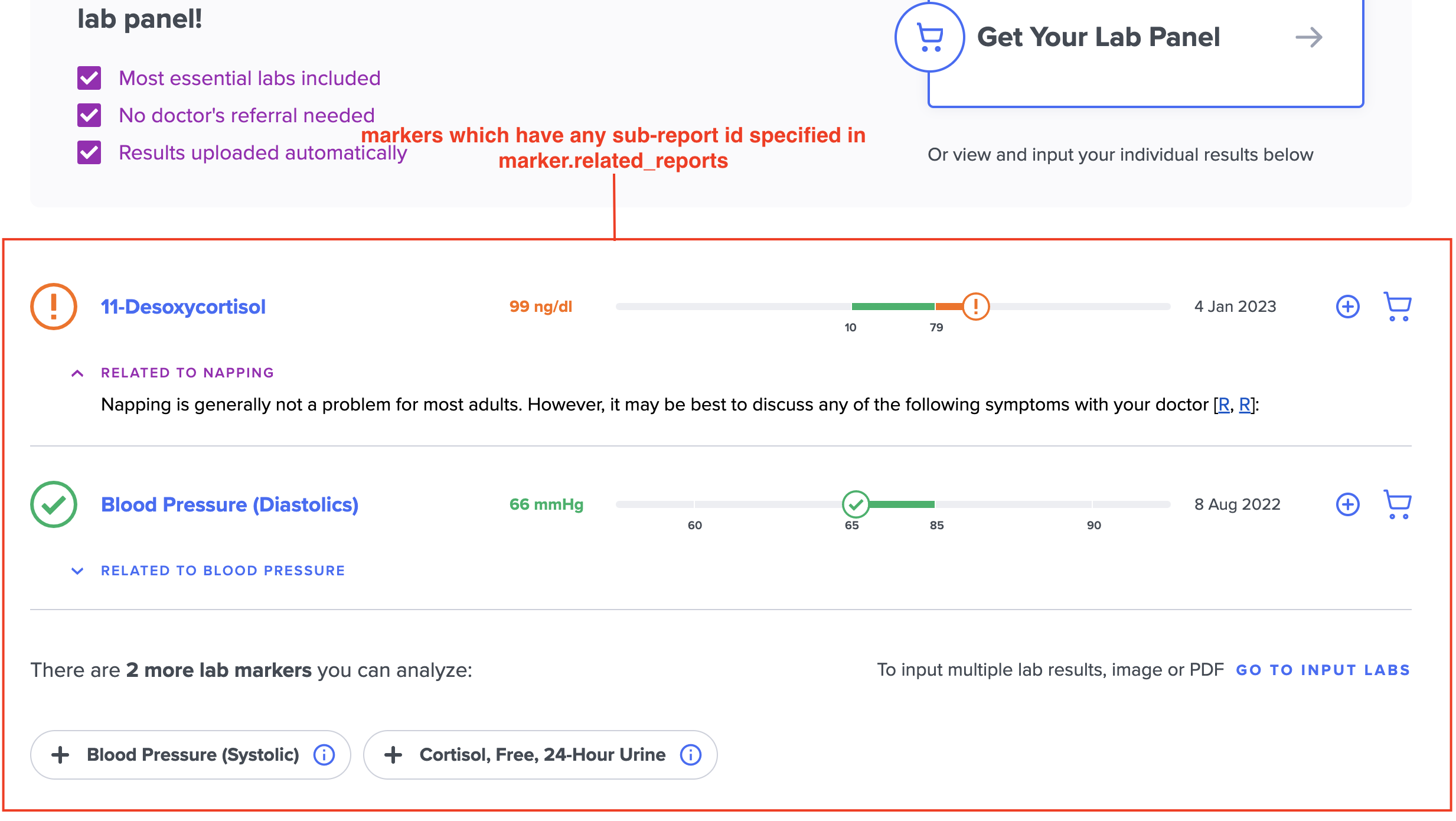Image resolution: width=1456 pixels, height=821 pixels.
Task: Toggle the No doctor's referral needed checkbox
Action: [89, 115]
